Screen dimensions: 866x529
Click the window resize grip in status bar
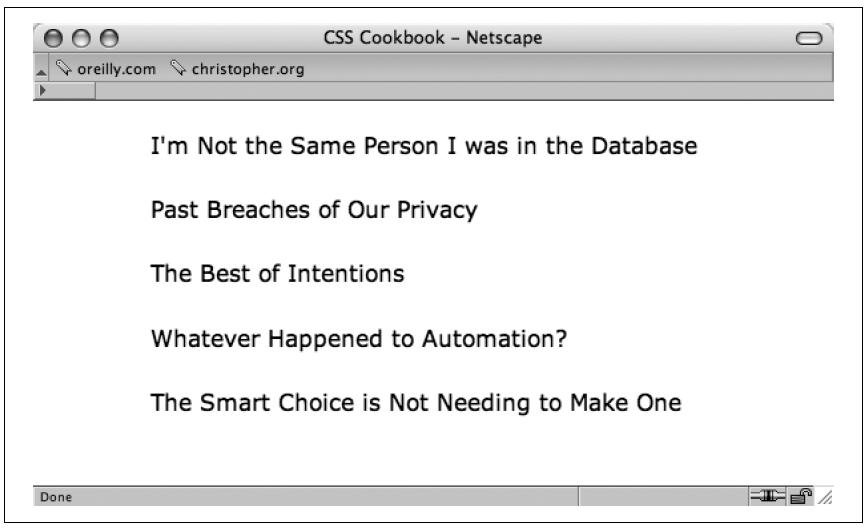pos(825,497)
